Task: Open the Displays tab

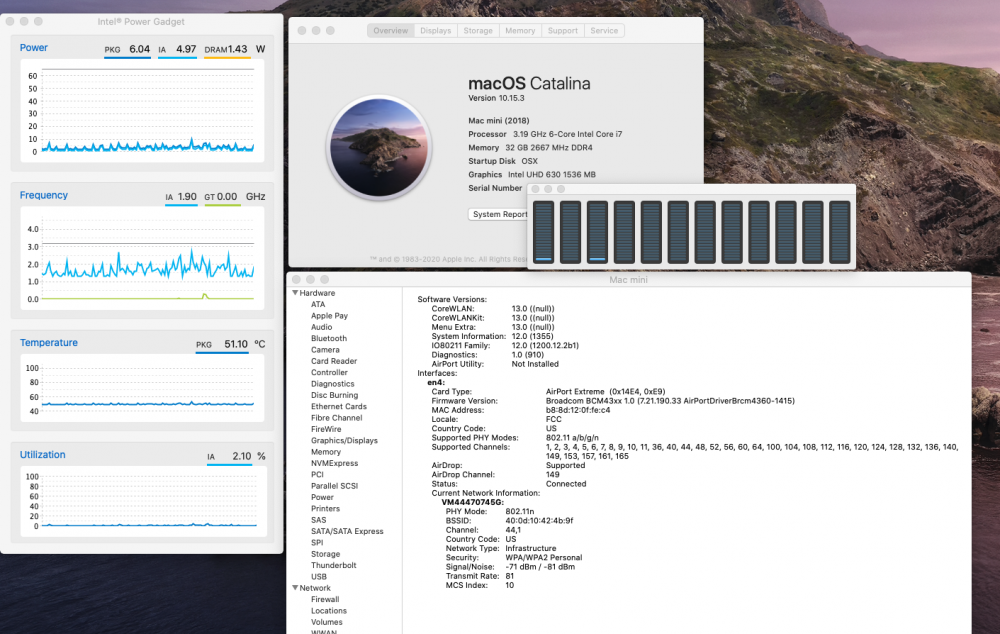Action: (x=436, y=31)
